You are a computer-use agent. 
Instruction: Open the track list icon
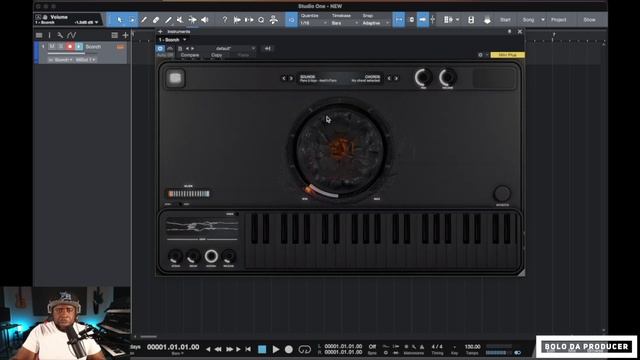pos(39,35)
